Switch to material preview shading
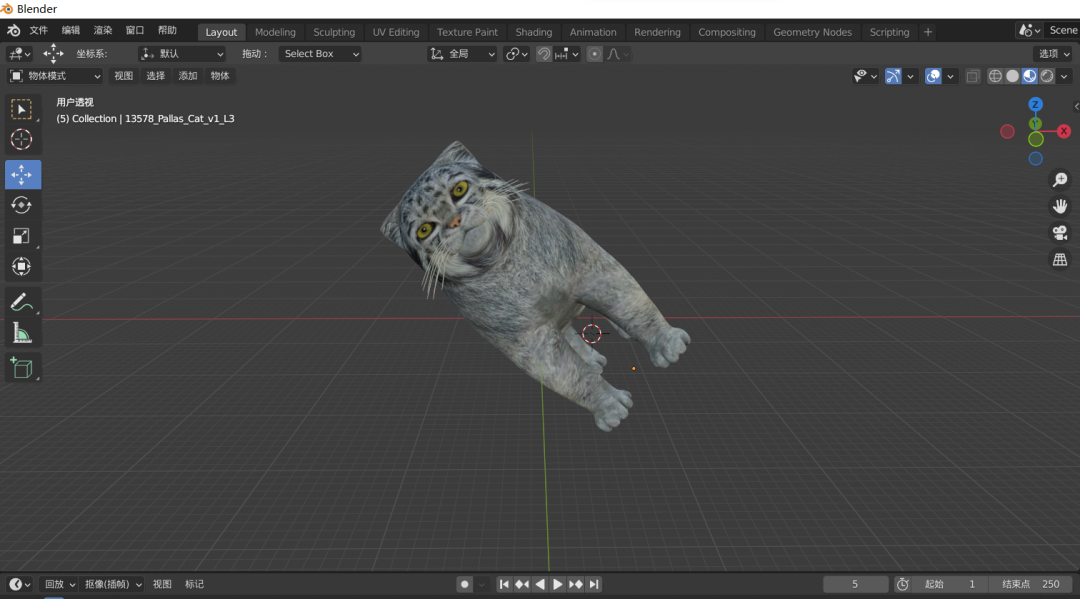Image resolution: width=1080 pixels, height=599 pixels. pos(1030,76)
